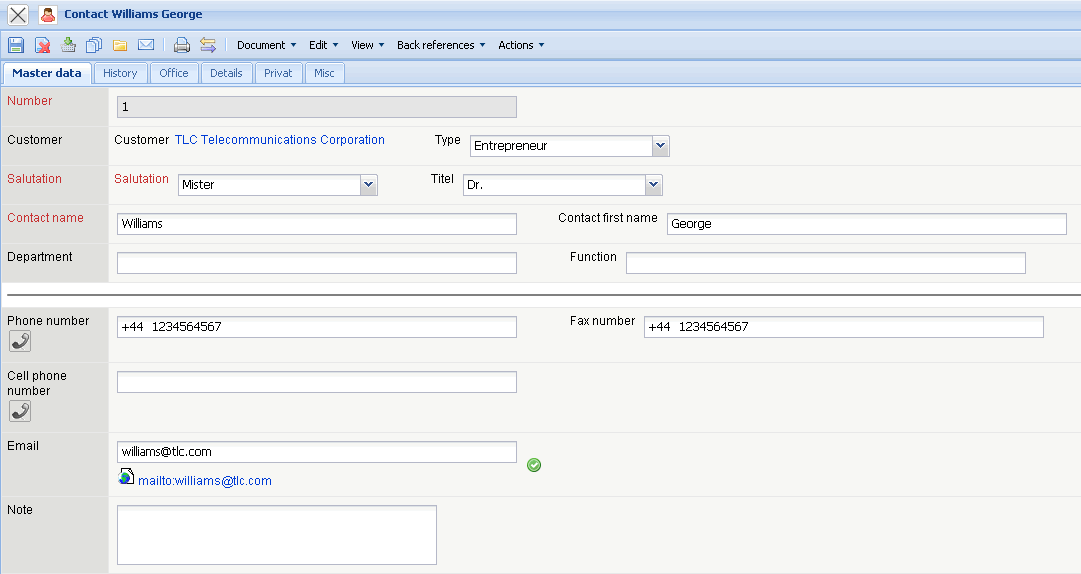The width and height of the screenshot is (1081, 574).
Task: Open the TLC Telecommunications Corporation customer link
Action: coord(280,140)
